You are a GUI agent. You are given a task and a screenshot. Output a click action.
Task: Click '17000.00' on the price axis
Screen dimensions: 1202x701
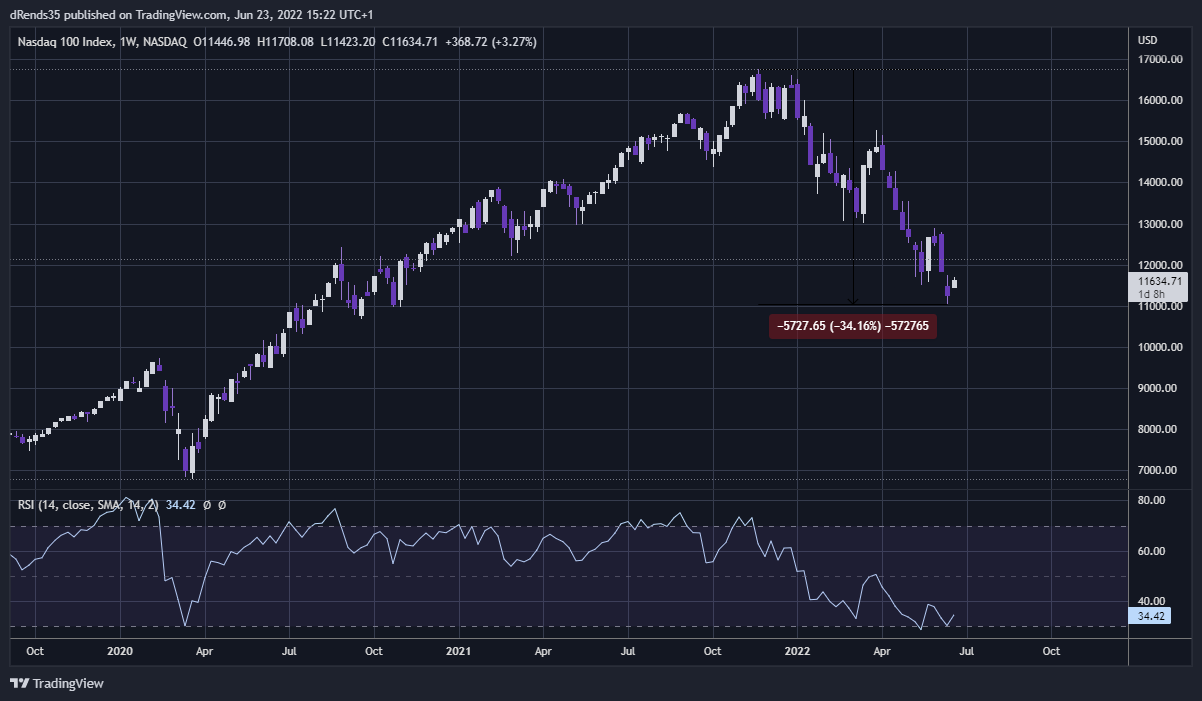pos(1160,60)
